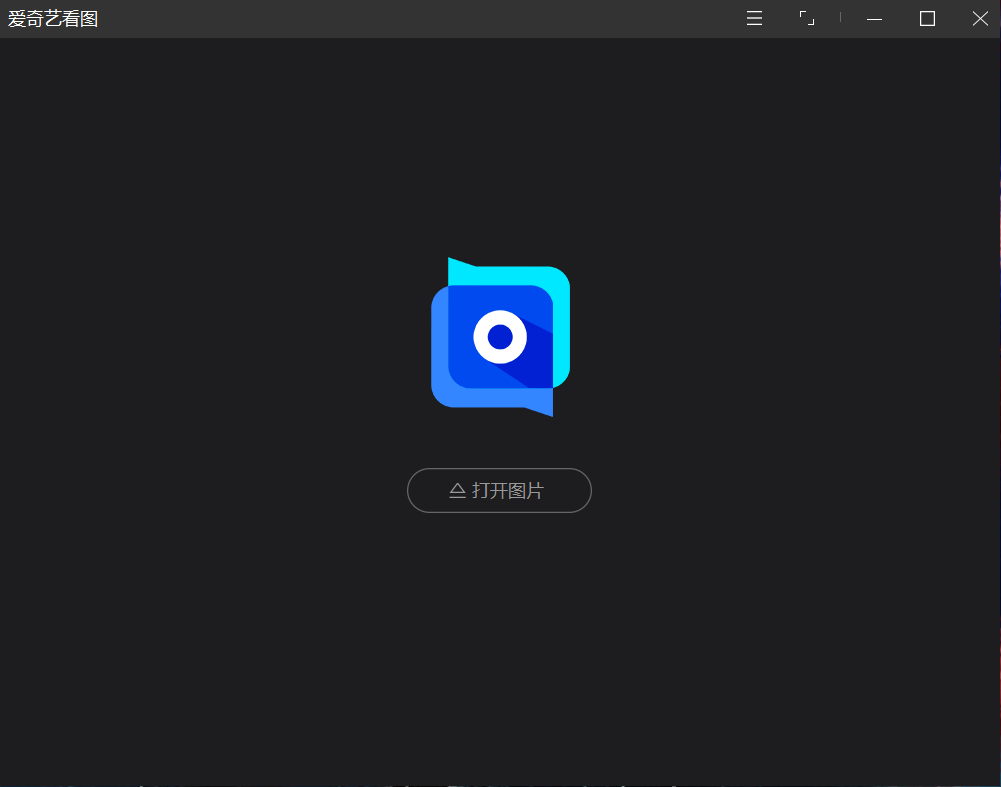Click the white lens circle inside the logo
This screenshot has height=787, width=1001.
pyautogui.click(x=499, y=337)
